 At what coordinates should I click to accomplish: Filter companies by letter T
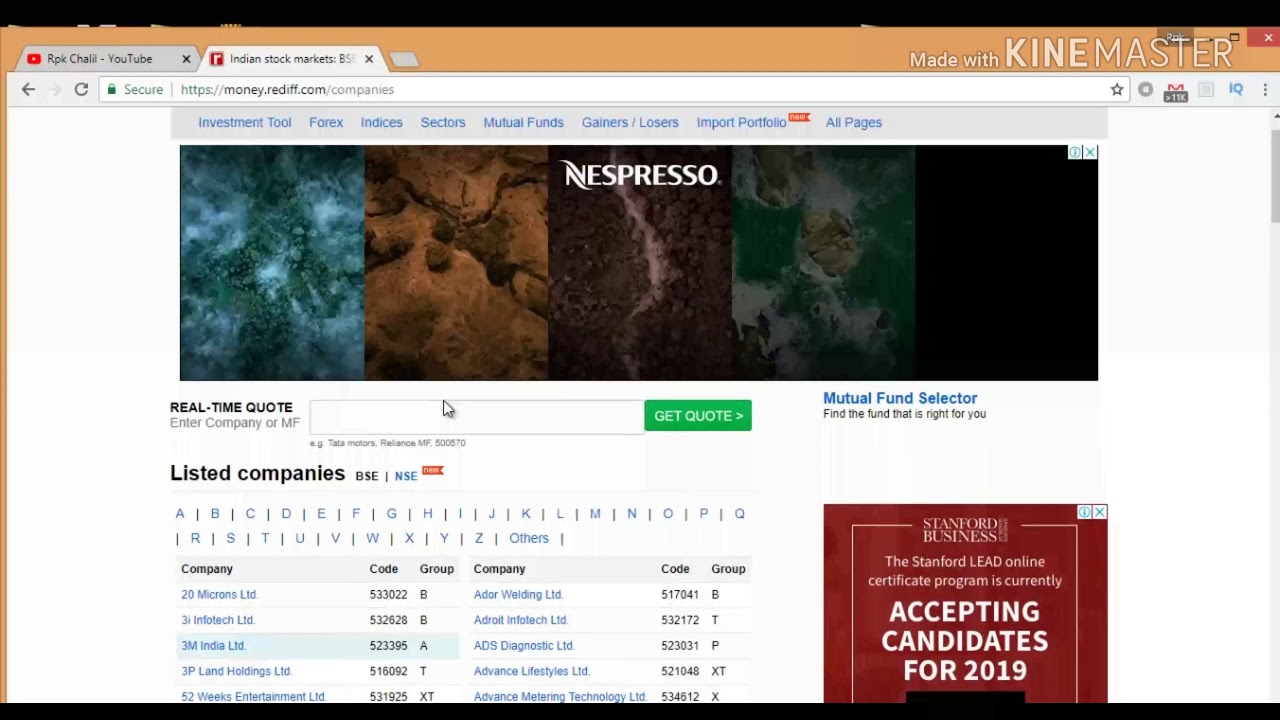coord(265,538)
